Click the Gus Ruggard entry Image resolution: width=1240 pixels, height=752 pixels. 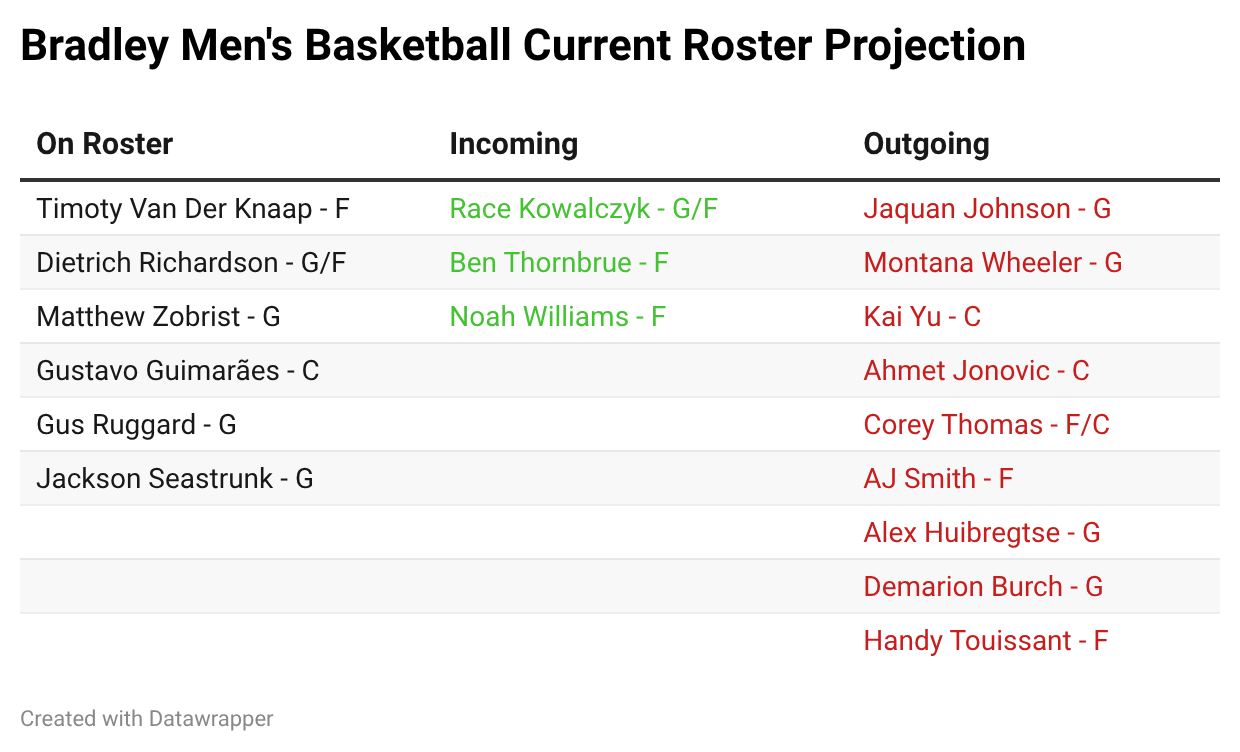pyautogui.click(x=136, y=425)
